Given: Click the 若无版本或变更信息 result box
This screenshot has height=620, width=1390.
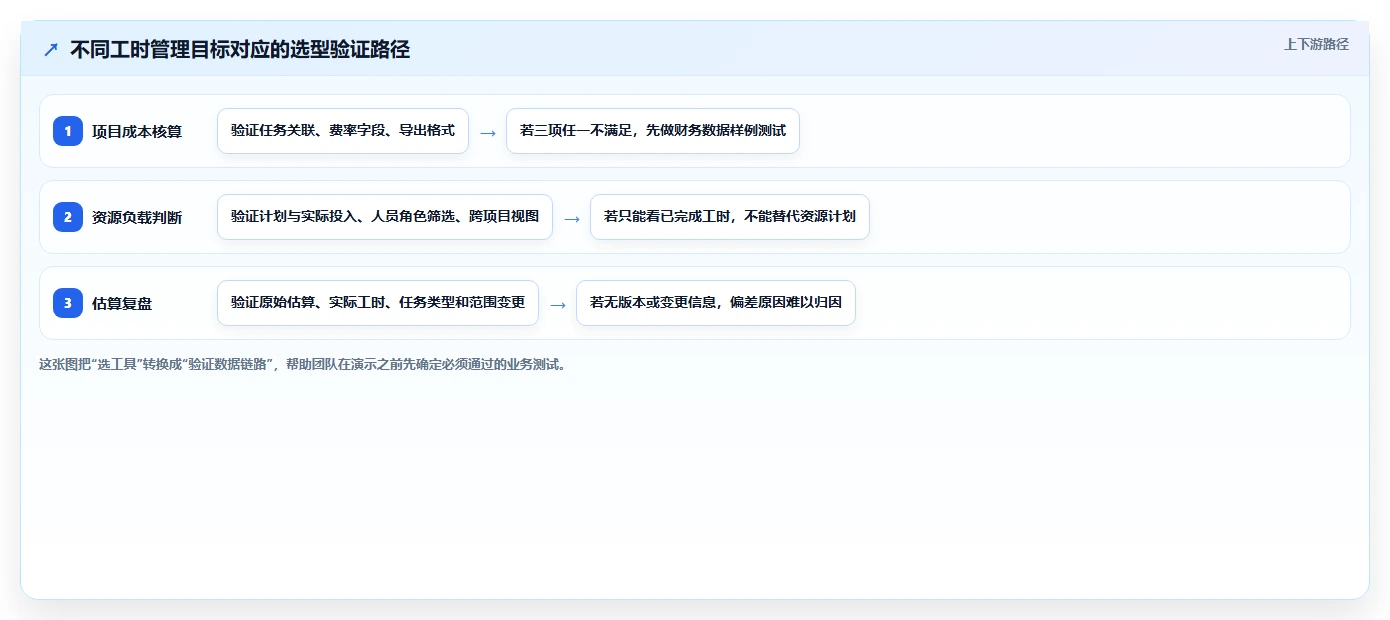Looking at the screenshot, I should point(716,303).
